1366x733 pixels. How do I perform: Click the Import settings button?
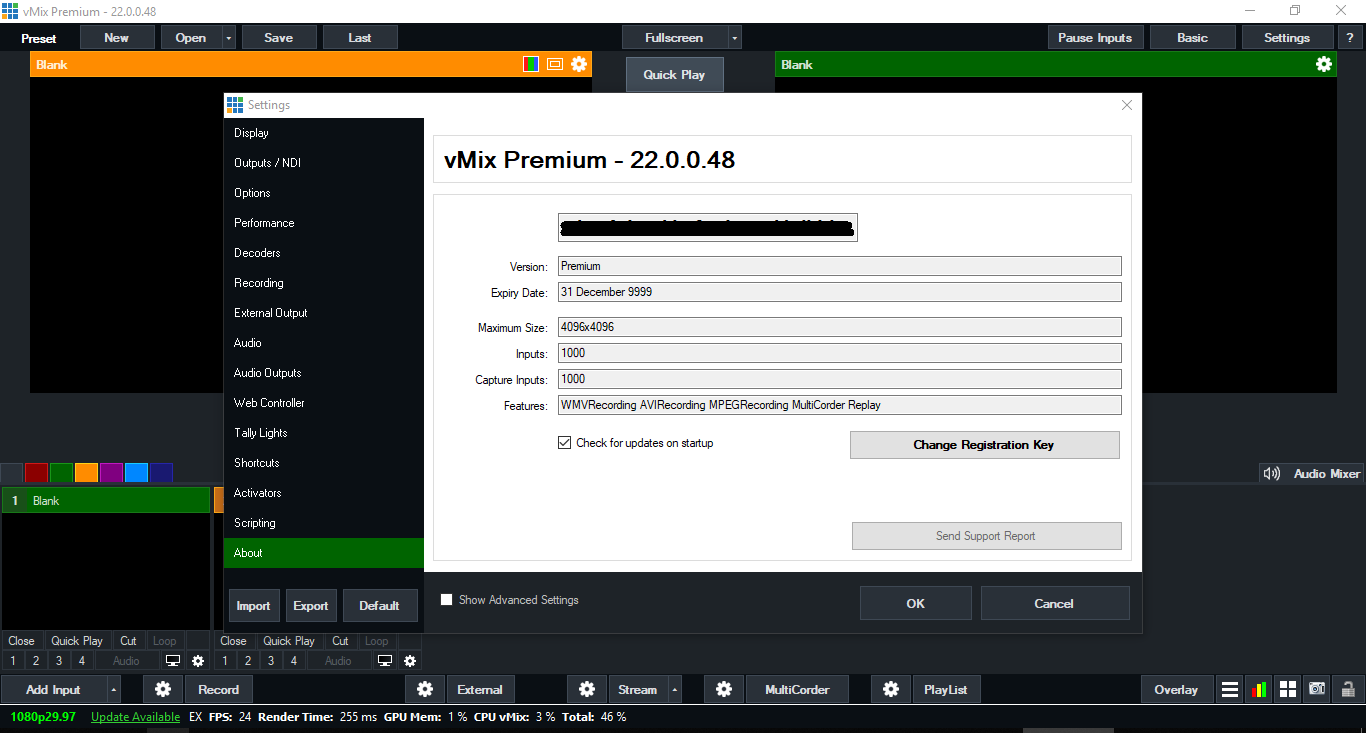[253, 605]
